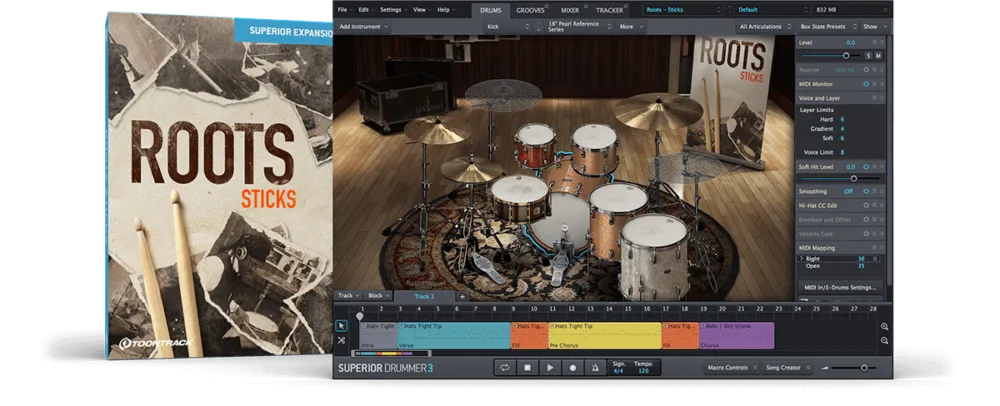Open the Settings menu

click(393, 10)
